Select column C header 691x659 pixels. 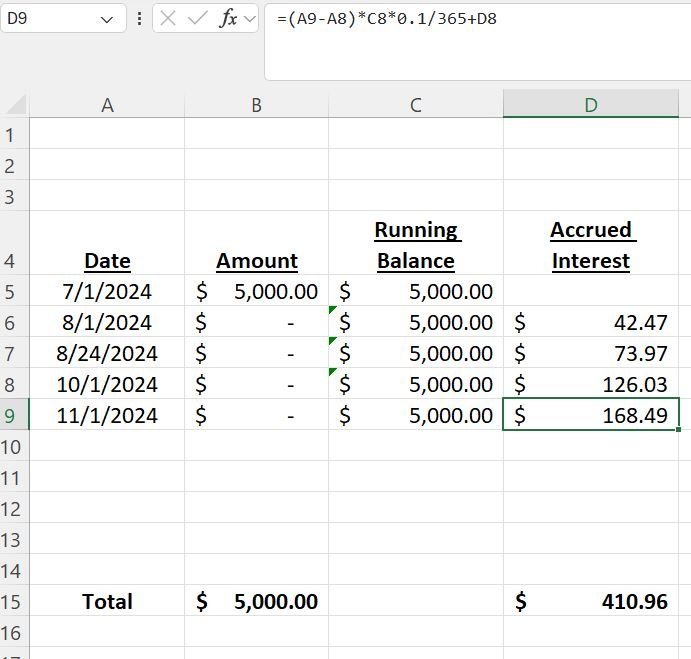tap(416, 105)
